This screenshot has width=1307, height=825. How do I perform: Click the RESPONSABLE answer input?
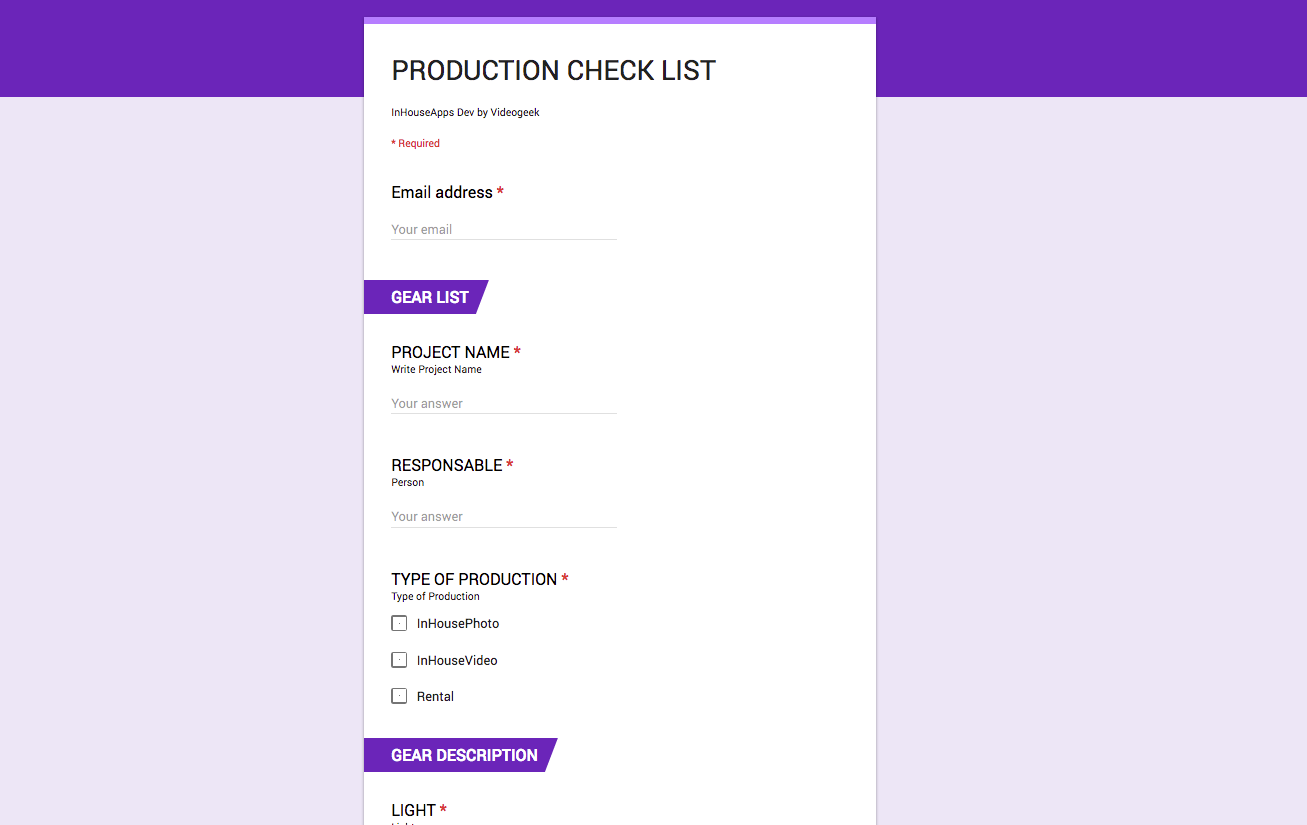[503, 516]
